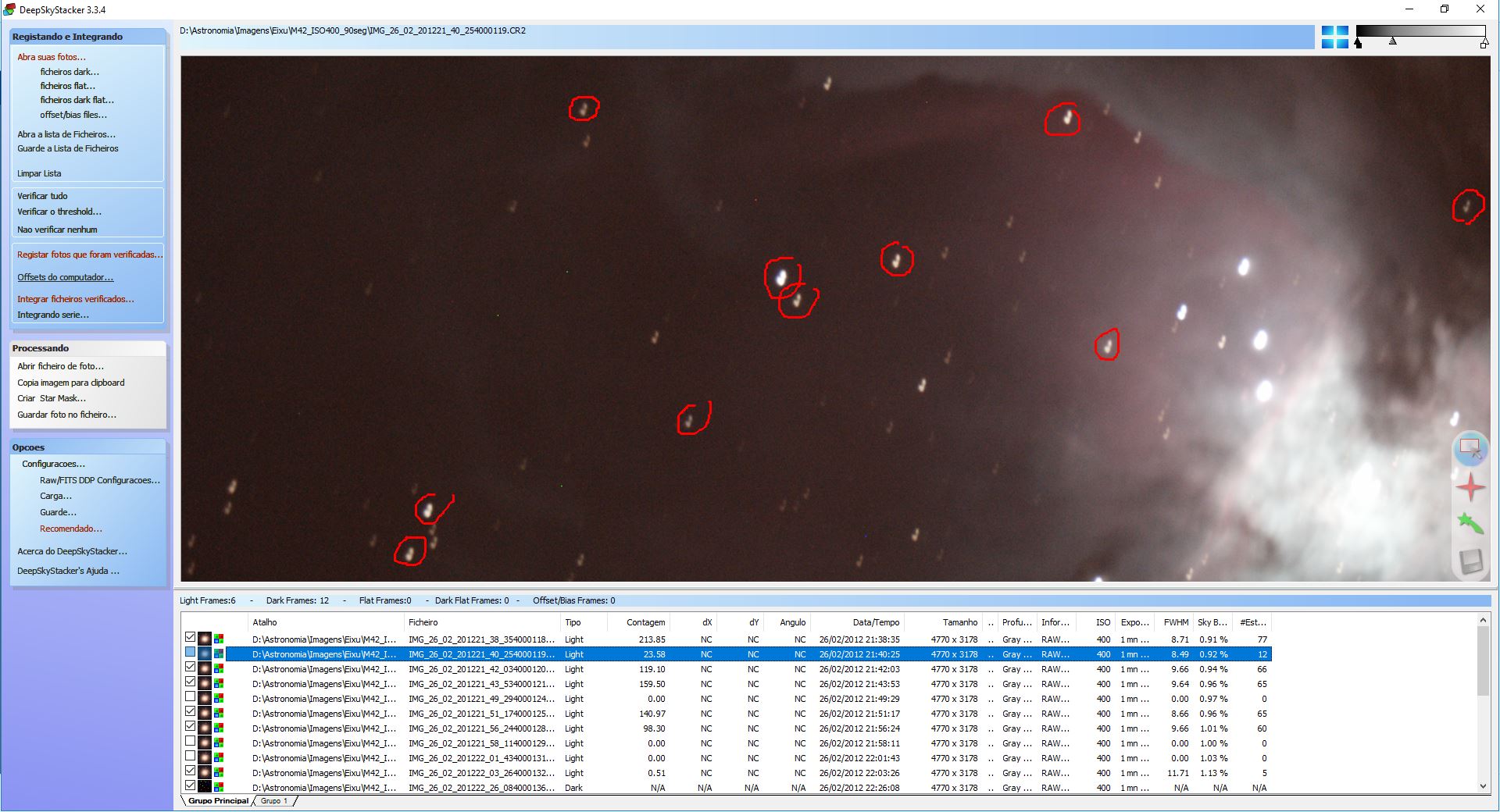Click the grey midtone gradient slider handle
Screen dimensions: 1500x812
[1392, 41]
